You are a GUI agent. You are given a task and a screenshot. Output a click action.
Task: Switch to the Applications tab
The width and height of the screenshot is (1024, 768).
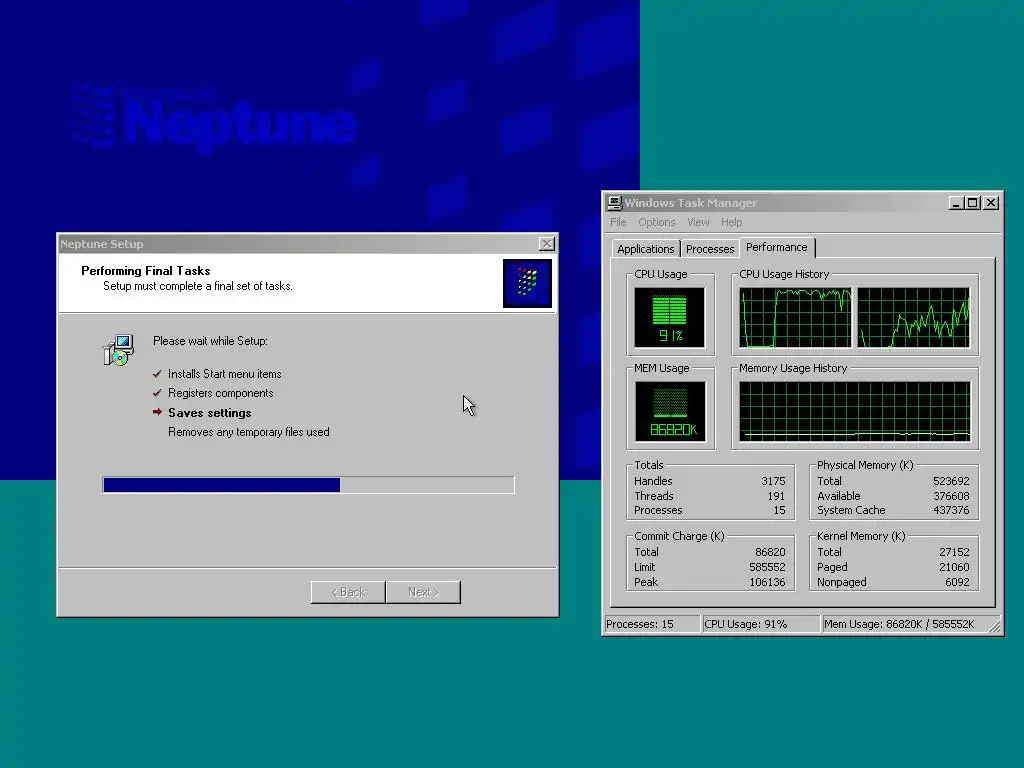(x=645, y=249)
